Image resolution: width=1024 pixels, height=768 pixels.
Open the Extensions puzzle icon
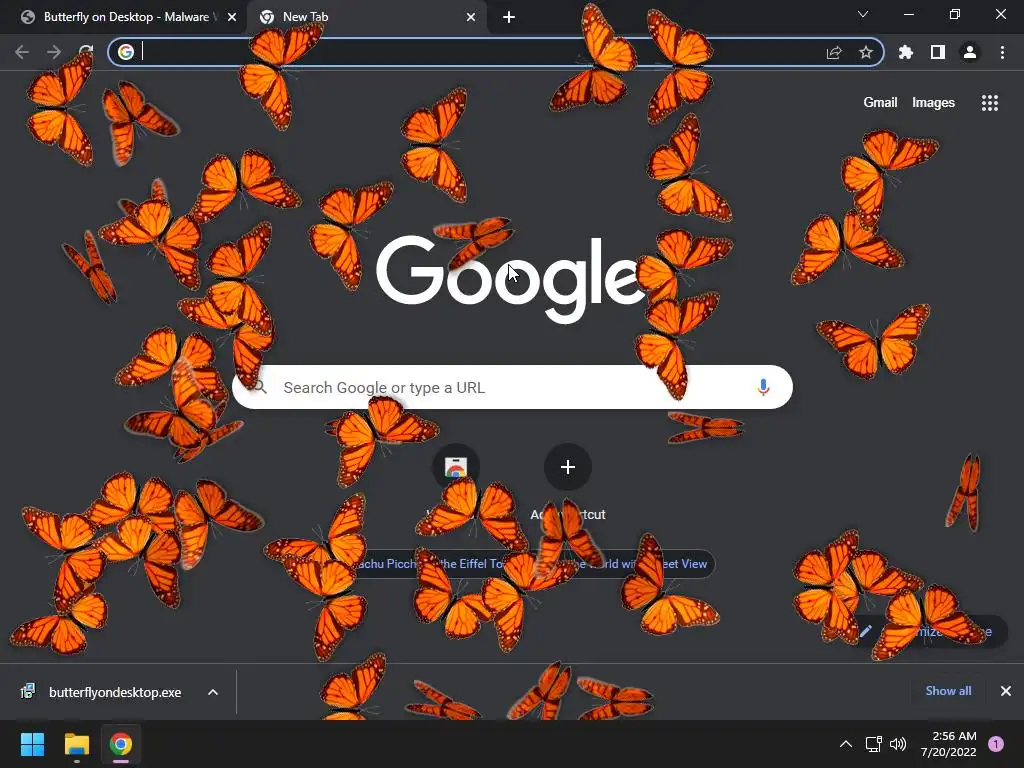906,52
